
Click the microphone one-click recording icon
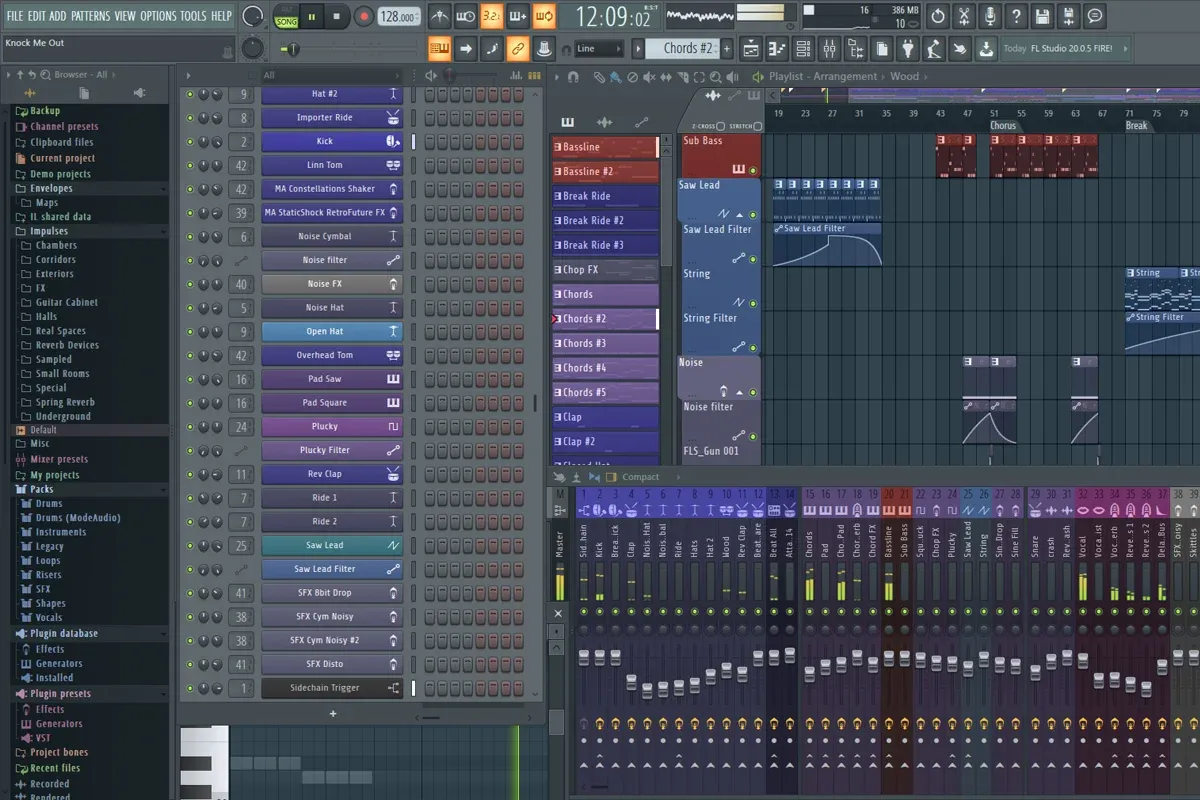(990, 16)
